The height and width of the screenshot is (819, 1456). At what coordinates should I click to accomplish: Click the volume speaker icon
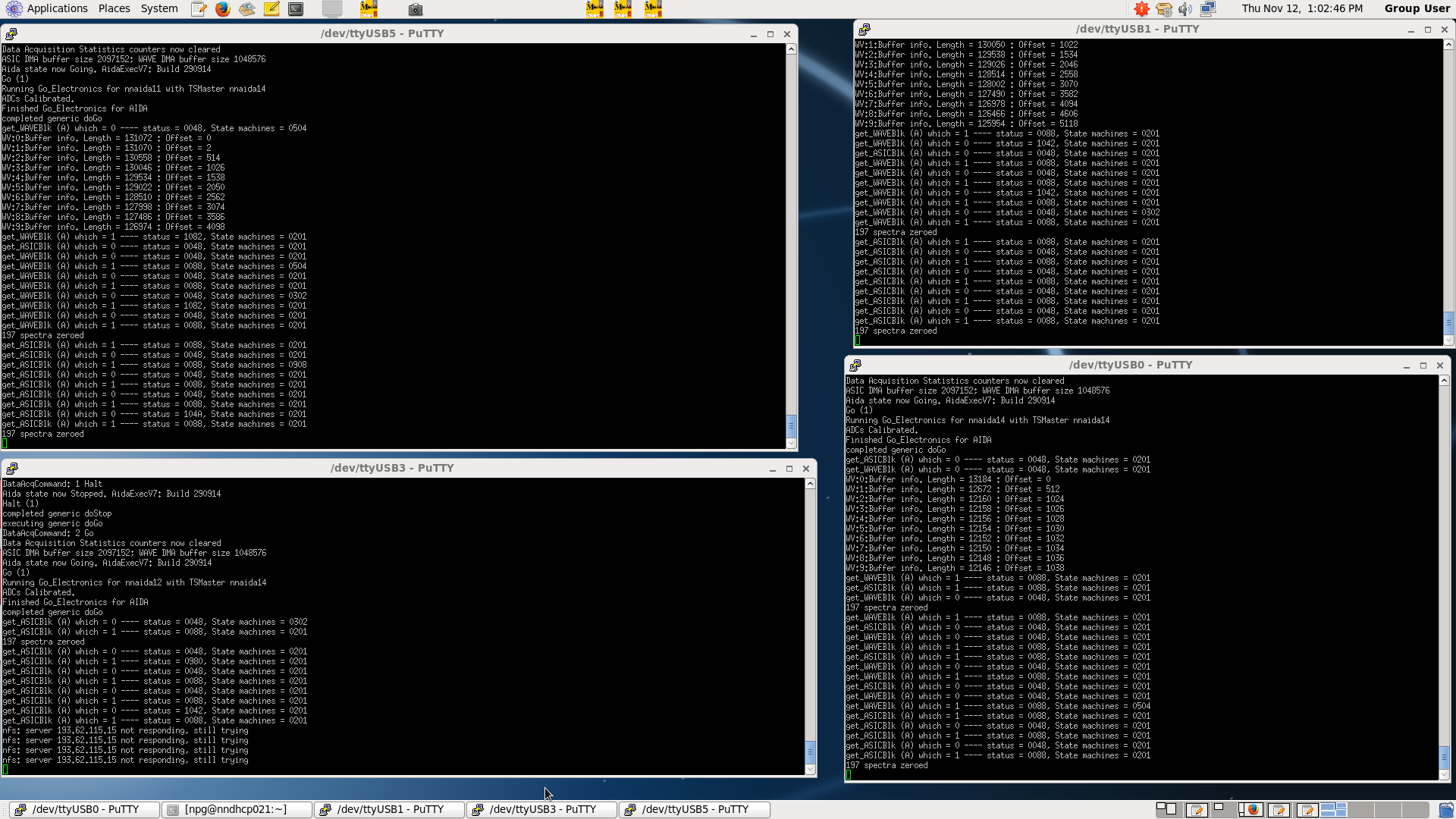coord(1185,9)
